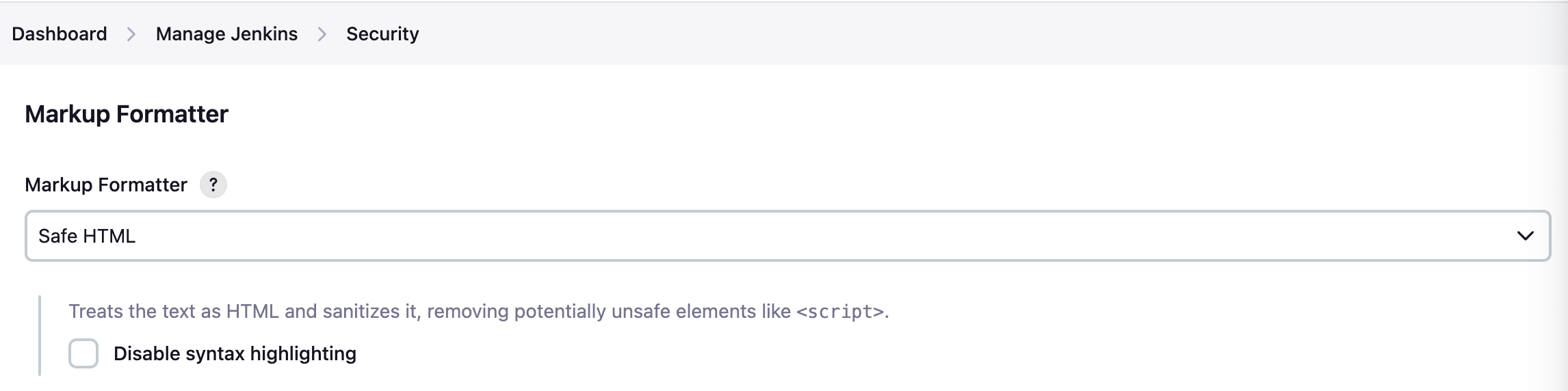The width and height of the screenshot is (1568, 391).
Task: Click the chevron separator after Dashboard
Action: (x=131, y=34)
